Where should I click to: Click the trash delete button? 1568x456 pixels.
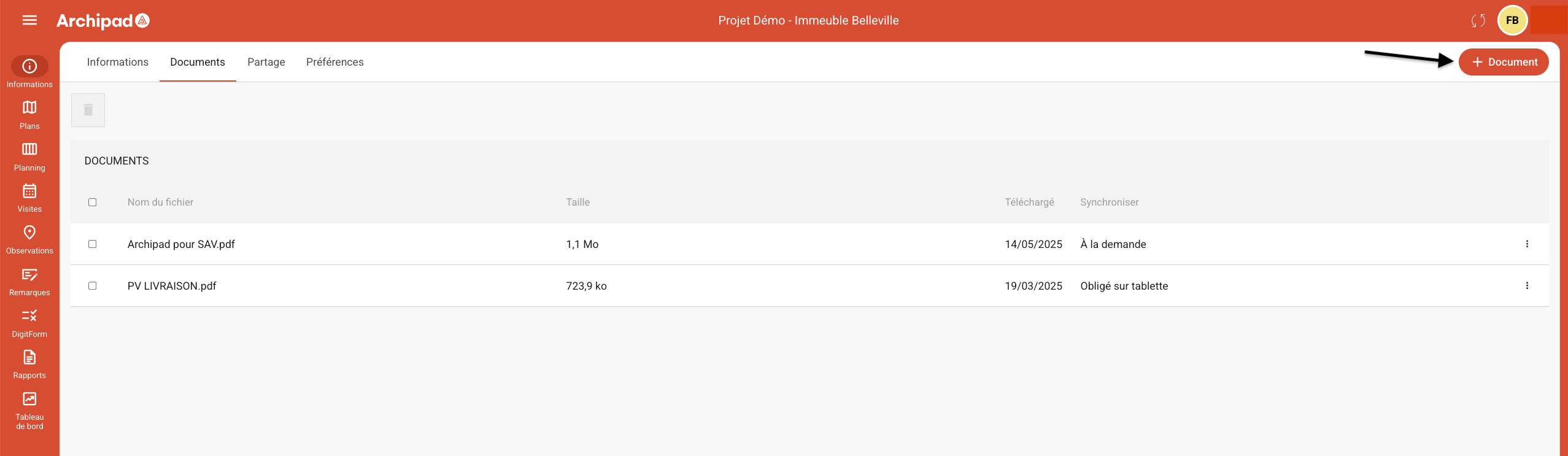[88, 110]
